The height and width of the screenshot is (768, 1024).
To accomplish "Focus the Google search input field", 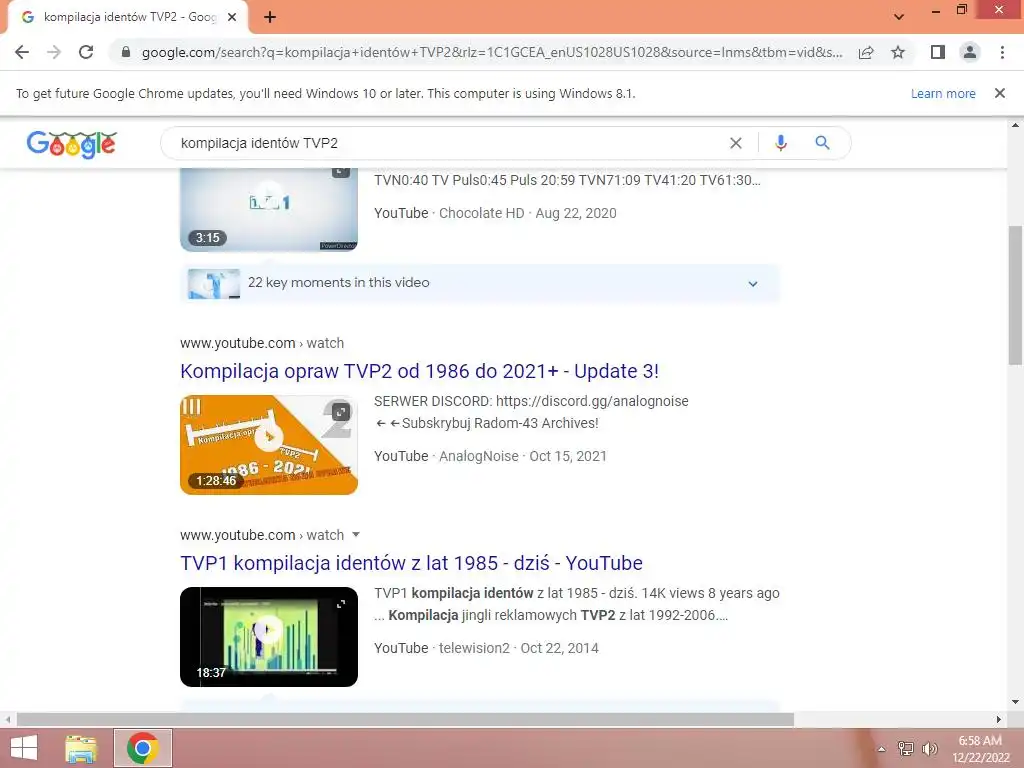I will (x=451, y=143).
